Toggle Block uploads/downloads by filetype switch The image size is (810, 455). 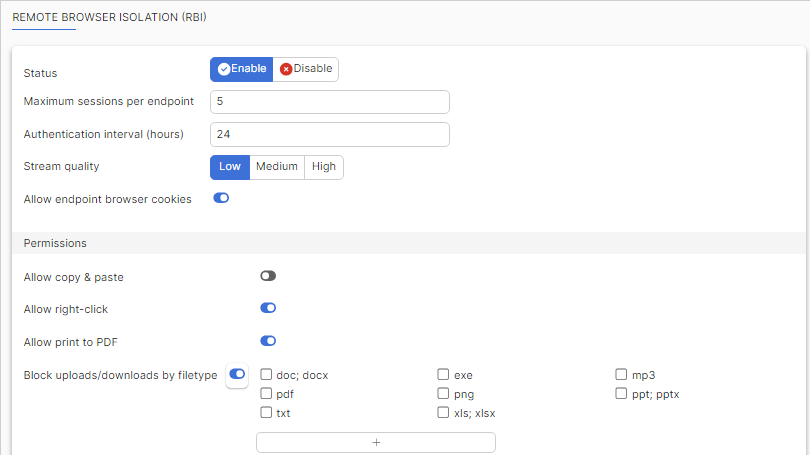click(x=237, y=374)
